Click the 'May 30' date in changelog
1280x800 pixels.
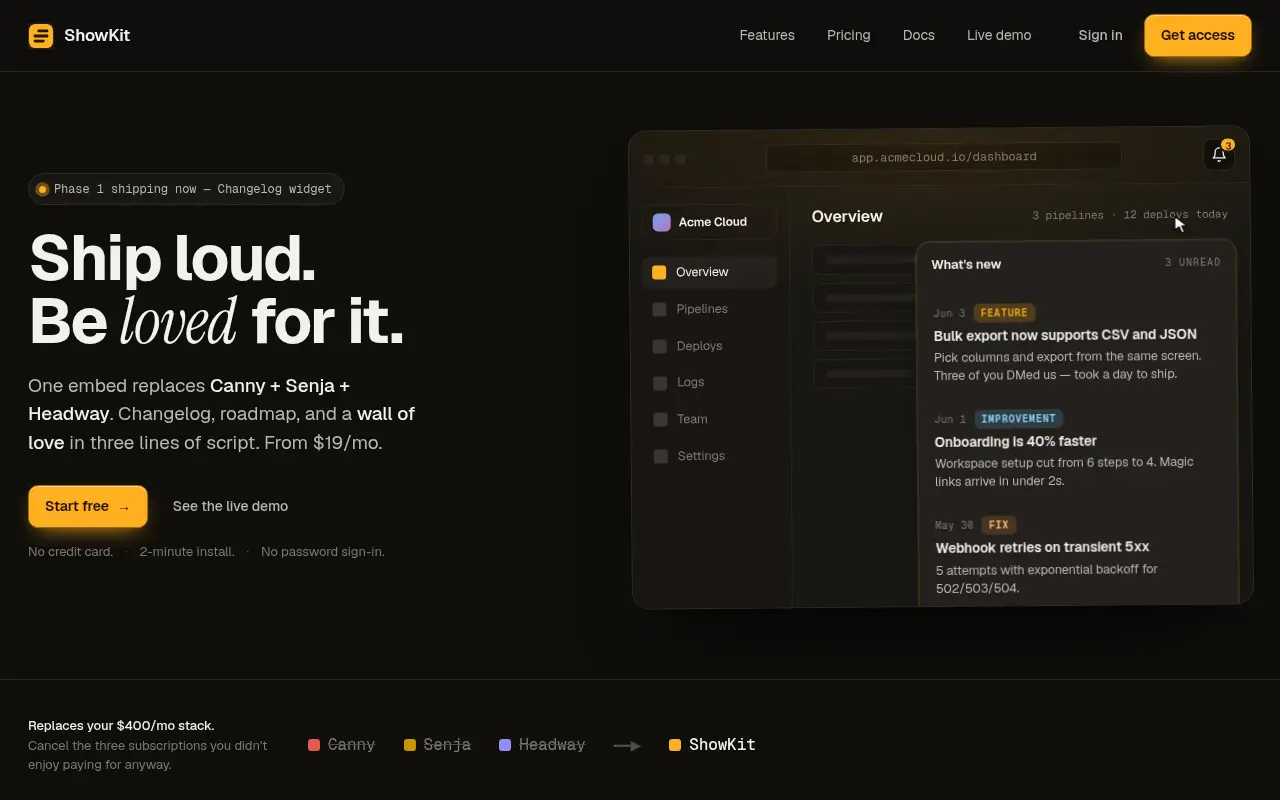click(954, 525)
